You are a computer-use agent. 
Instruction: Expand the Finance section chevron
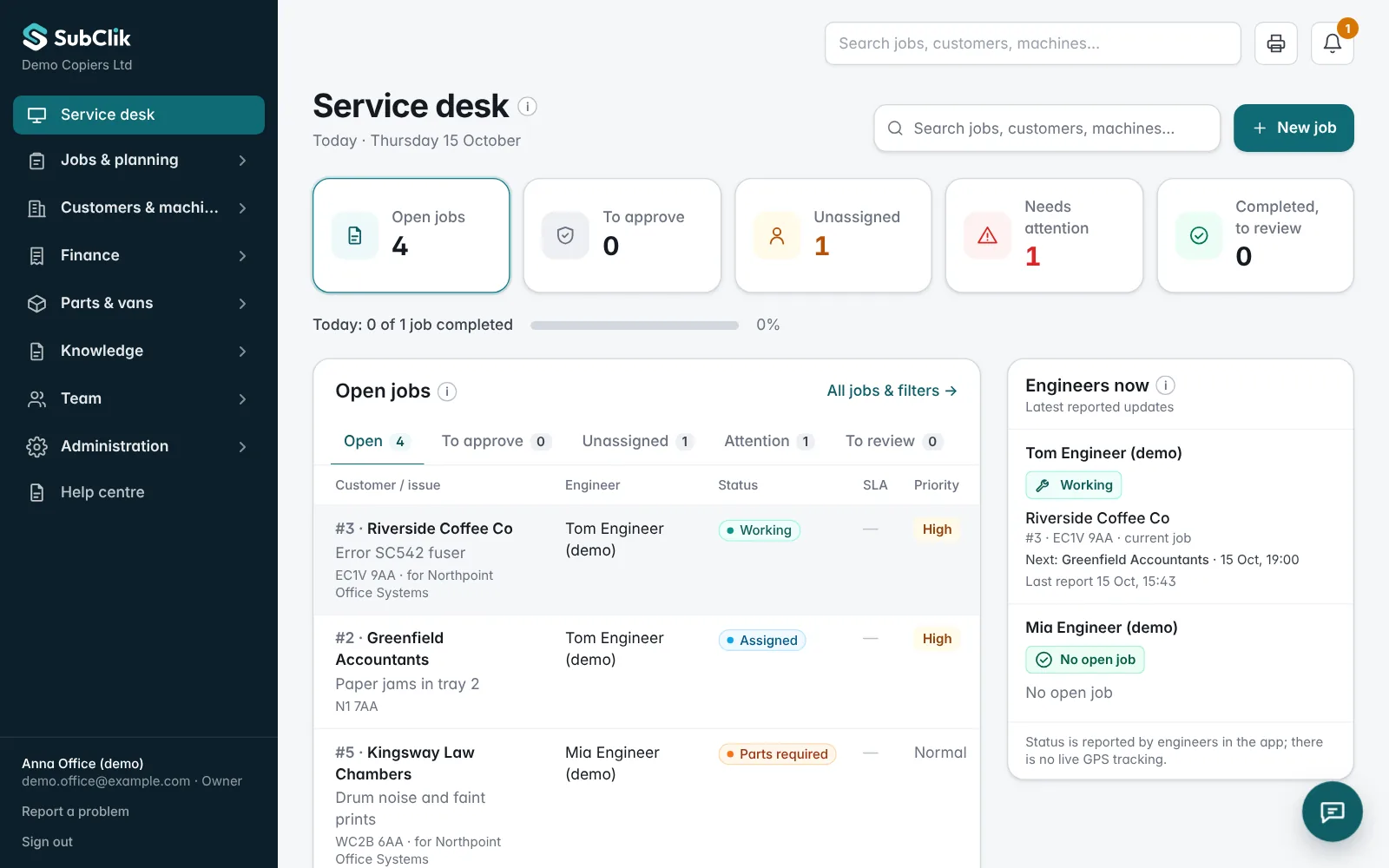point(242,255)
